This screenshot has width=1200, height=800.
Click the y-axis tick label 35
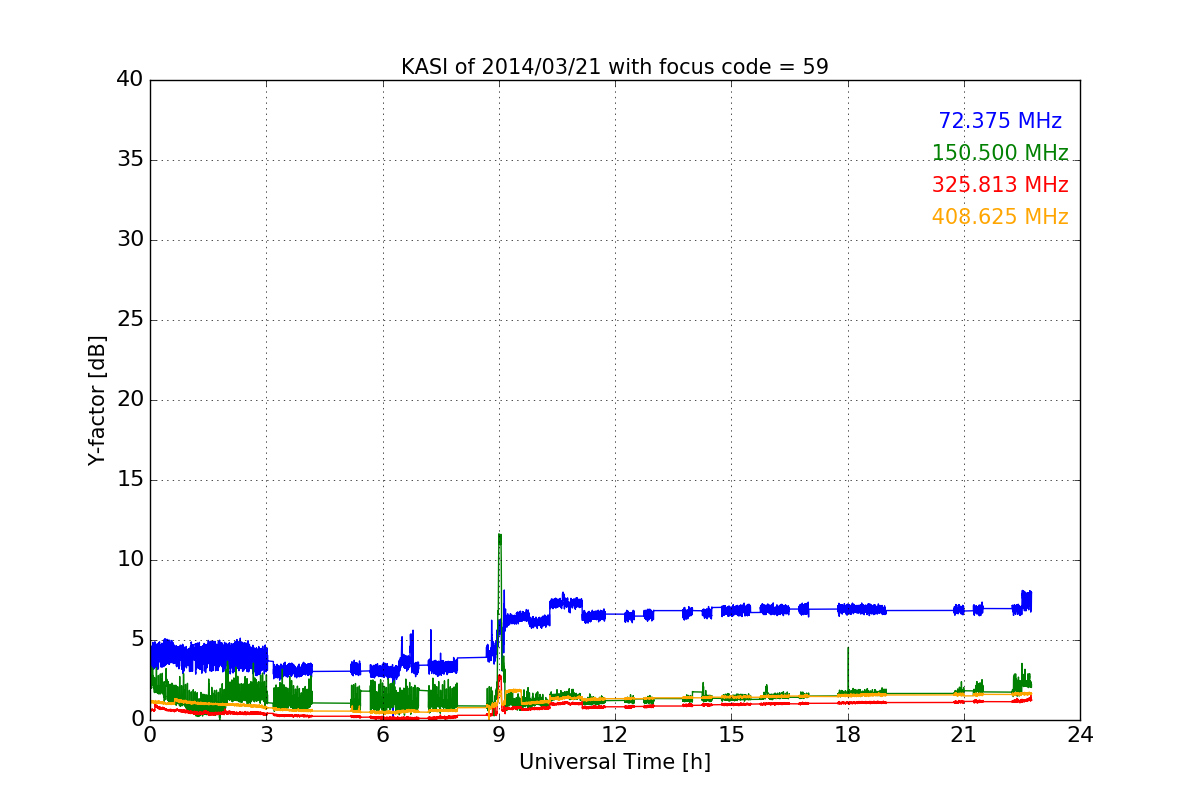pyautogui.click(x=130, y=160)
